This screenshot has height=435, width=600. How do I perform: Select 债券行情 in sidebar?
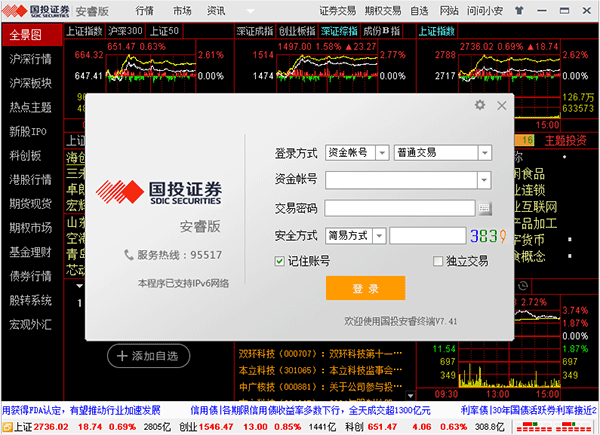pyautogui.click(x=30, y=276)
